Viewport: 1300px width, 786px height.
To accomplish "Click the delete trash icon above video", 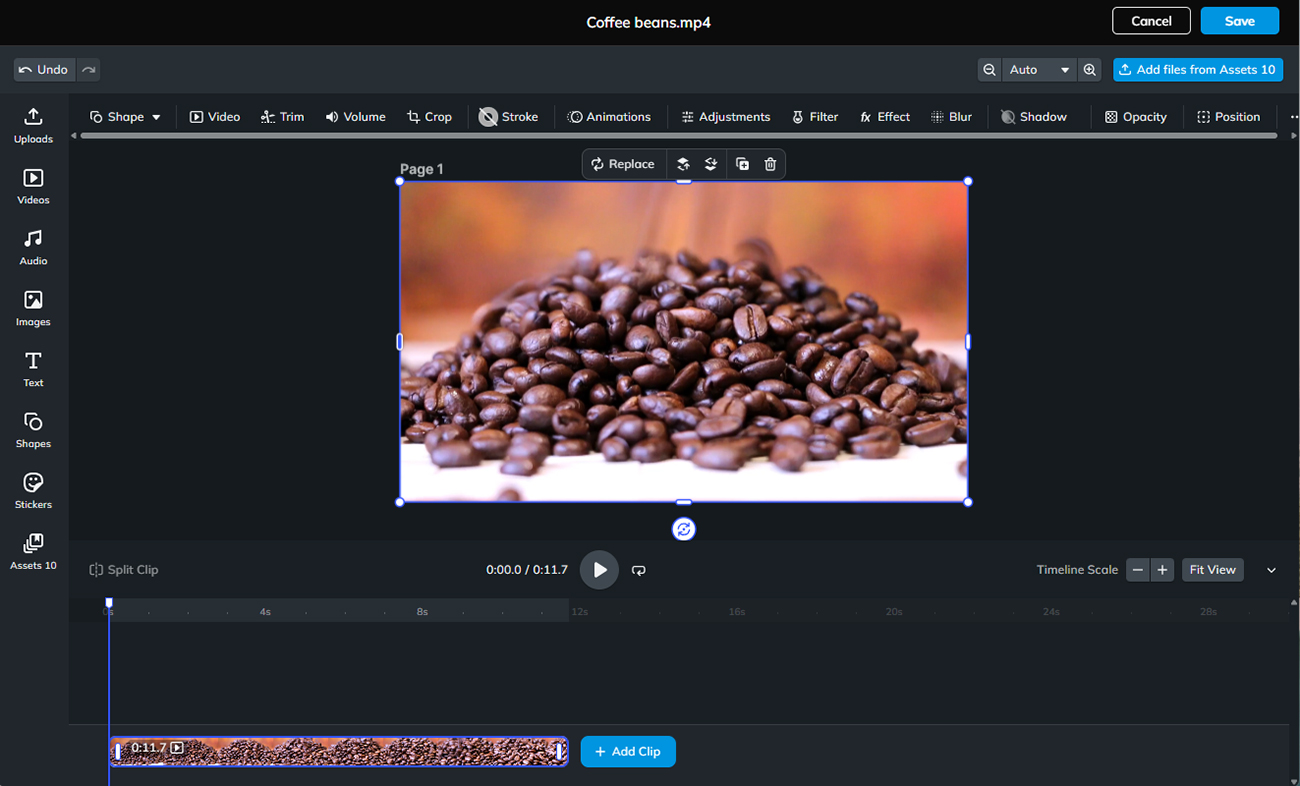I will [770, 164].
